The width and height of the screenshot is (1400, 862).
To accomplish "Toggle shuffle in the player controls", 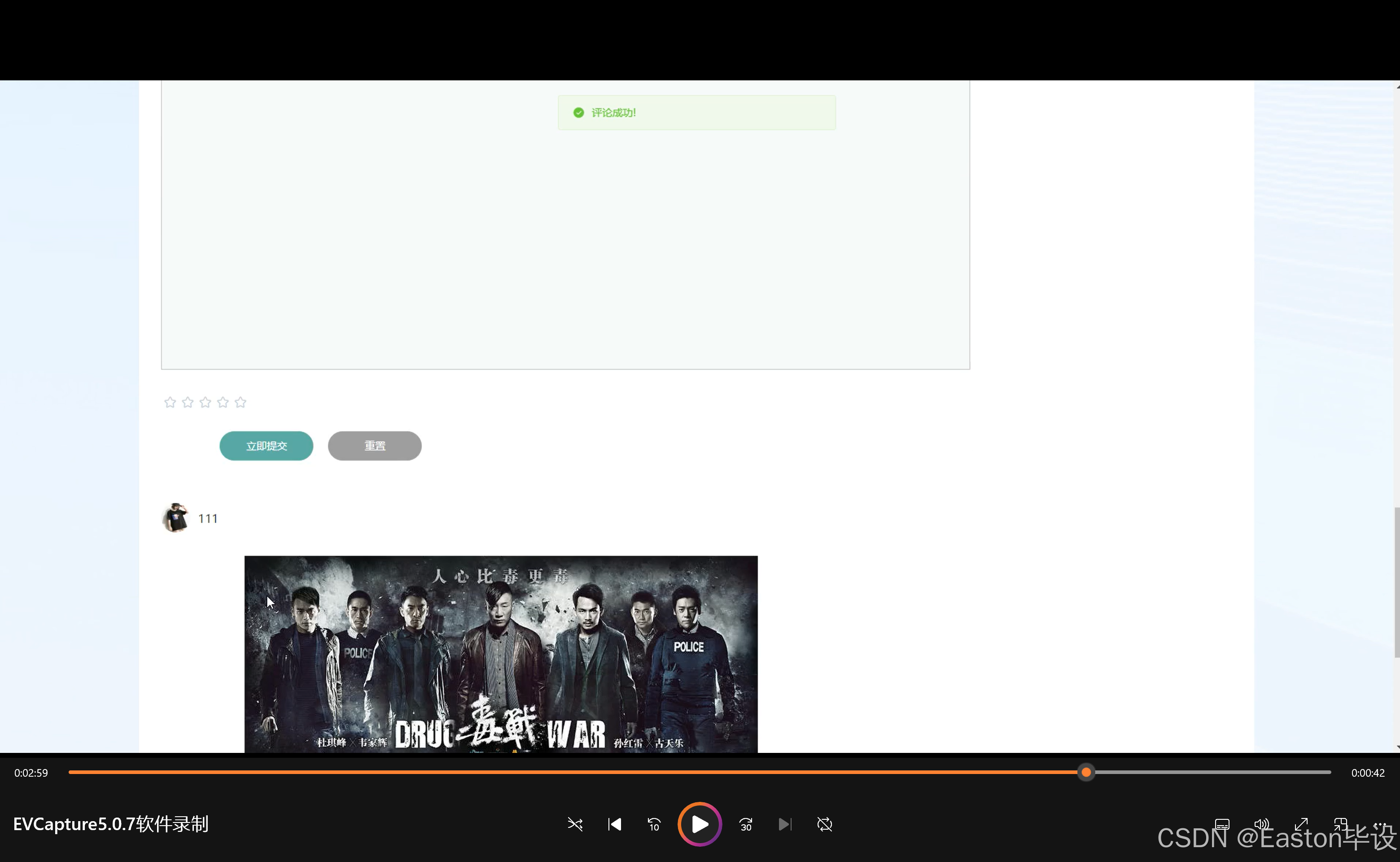I will pyautogui.click(x=575, y=824).
